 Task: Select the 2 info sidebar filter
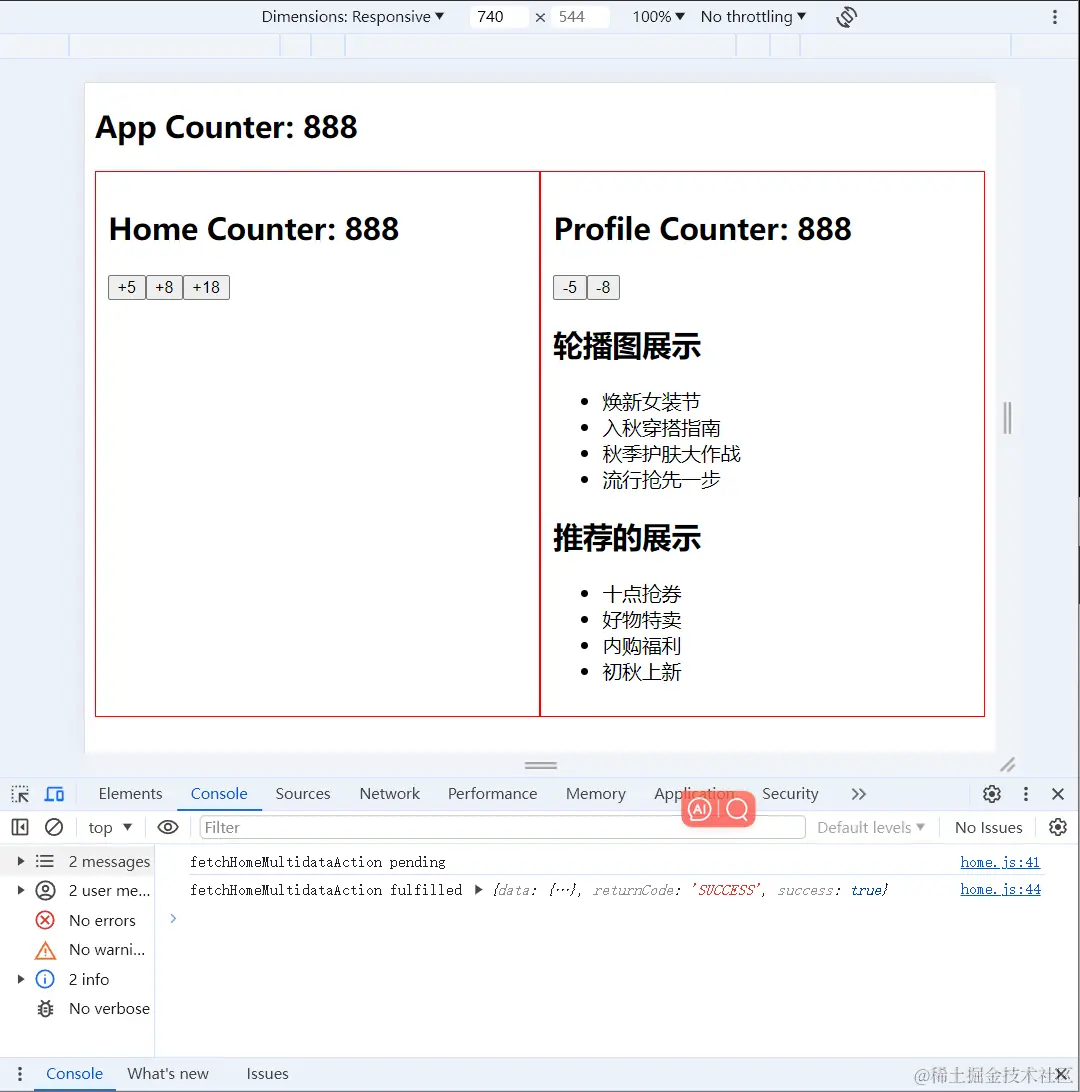coord(72,979)
